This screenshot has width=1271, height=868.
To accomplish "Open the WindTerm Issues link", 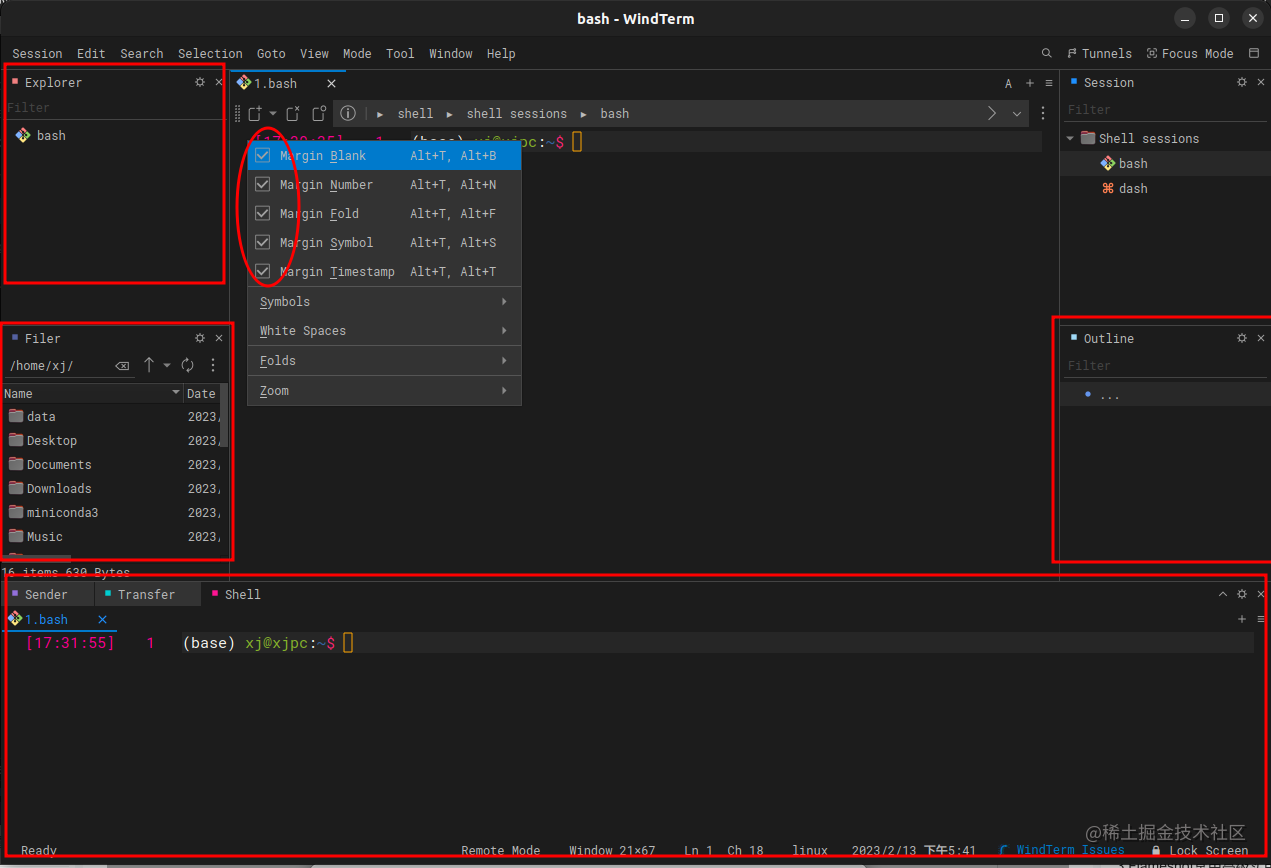I will [x=1070, y=850].
